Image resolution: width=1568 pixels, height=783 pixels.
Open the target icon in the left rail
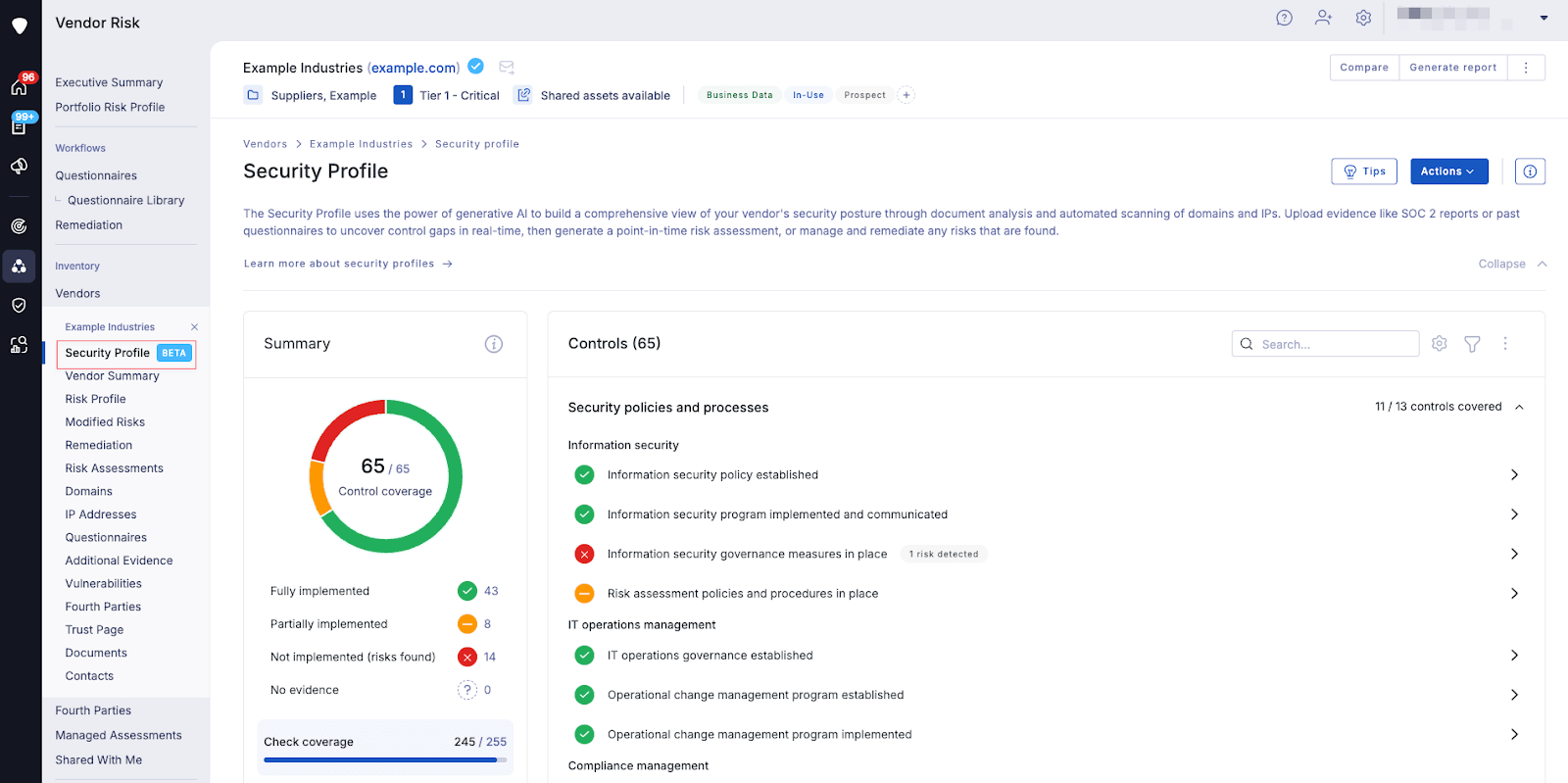19,226
